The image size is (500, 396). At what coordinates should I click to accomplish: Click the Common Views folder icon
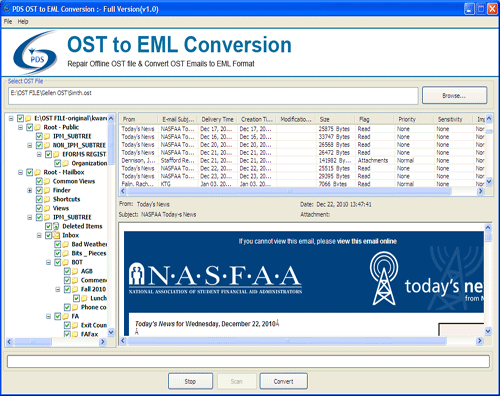(47, 181)
